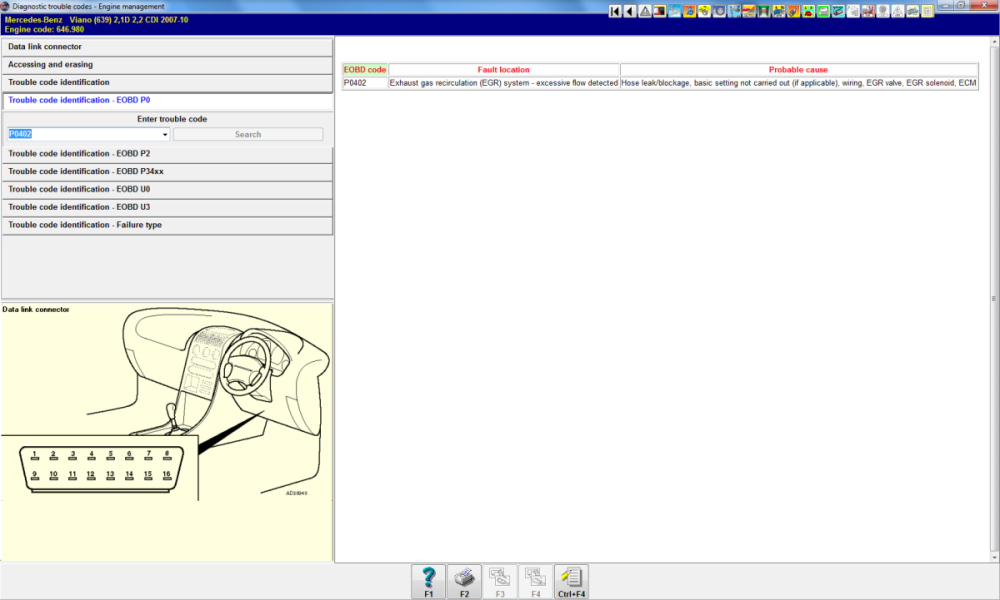
Task: Print the page using the F2 printer icon
Action: click(464, 582)
